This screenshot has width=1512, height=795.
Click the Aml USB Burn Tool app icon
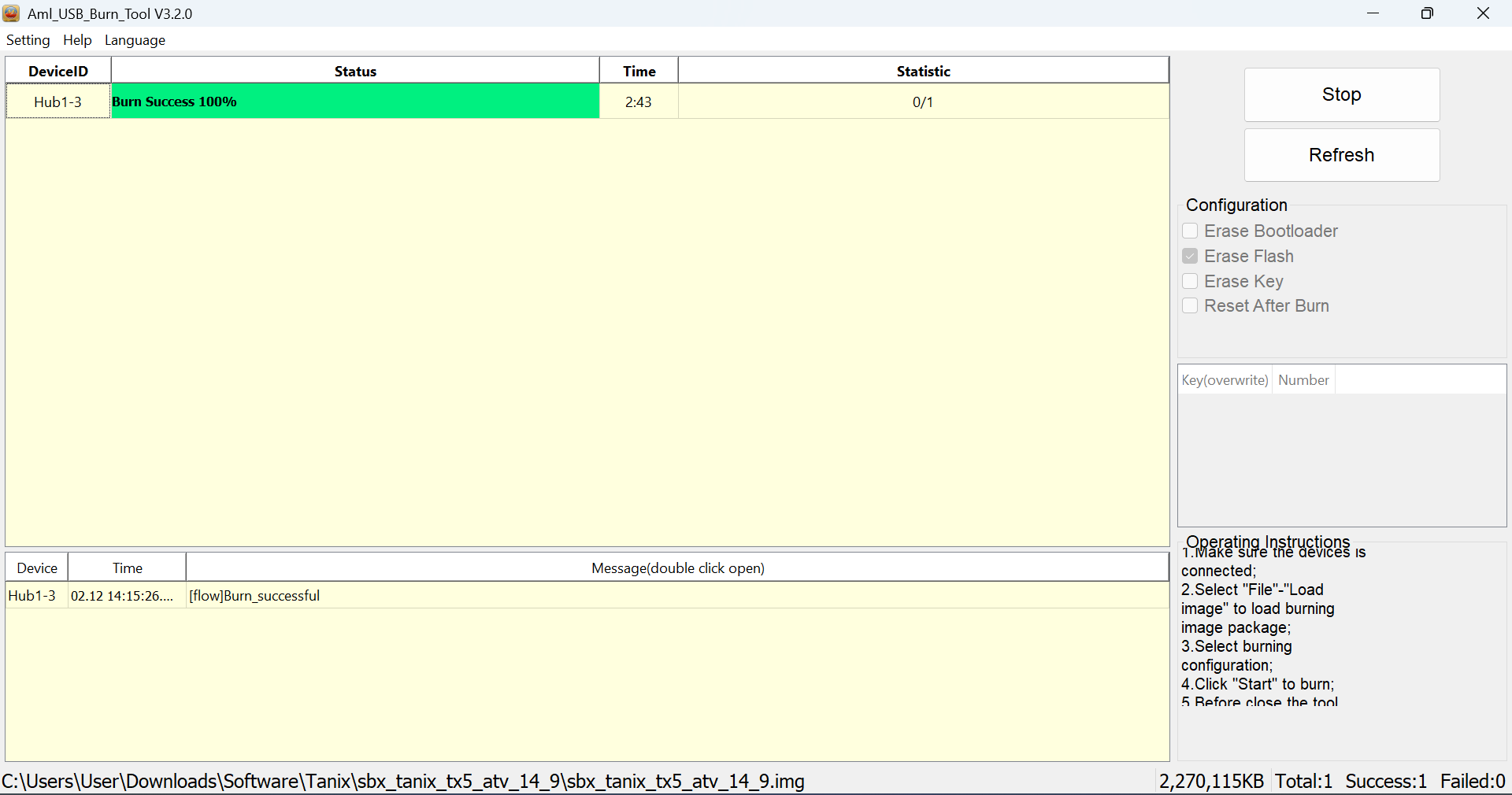point(11,13)
